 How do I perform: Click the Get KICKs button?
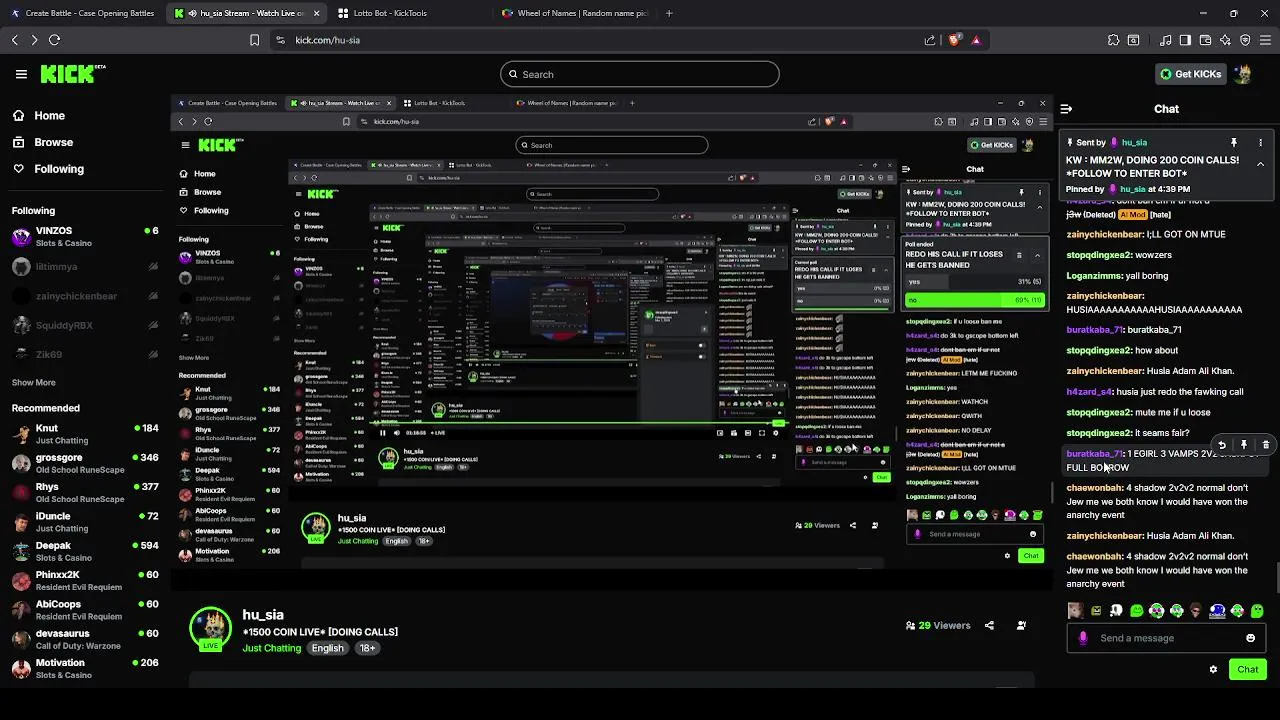[x=1190, y=74]
